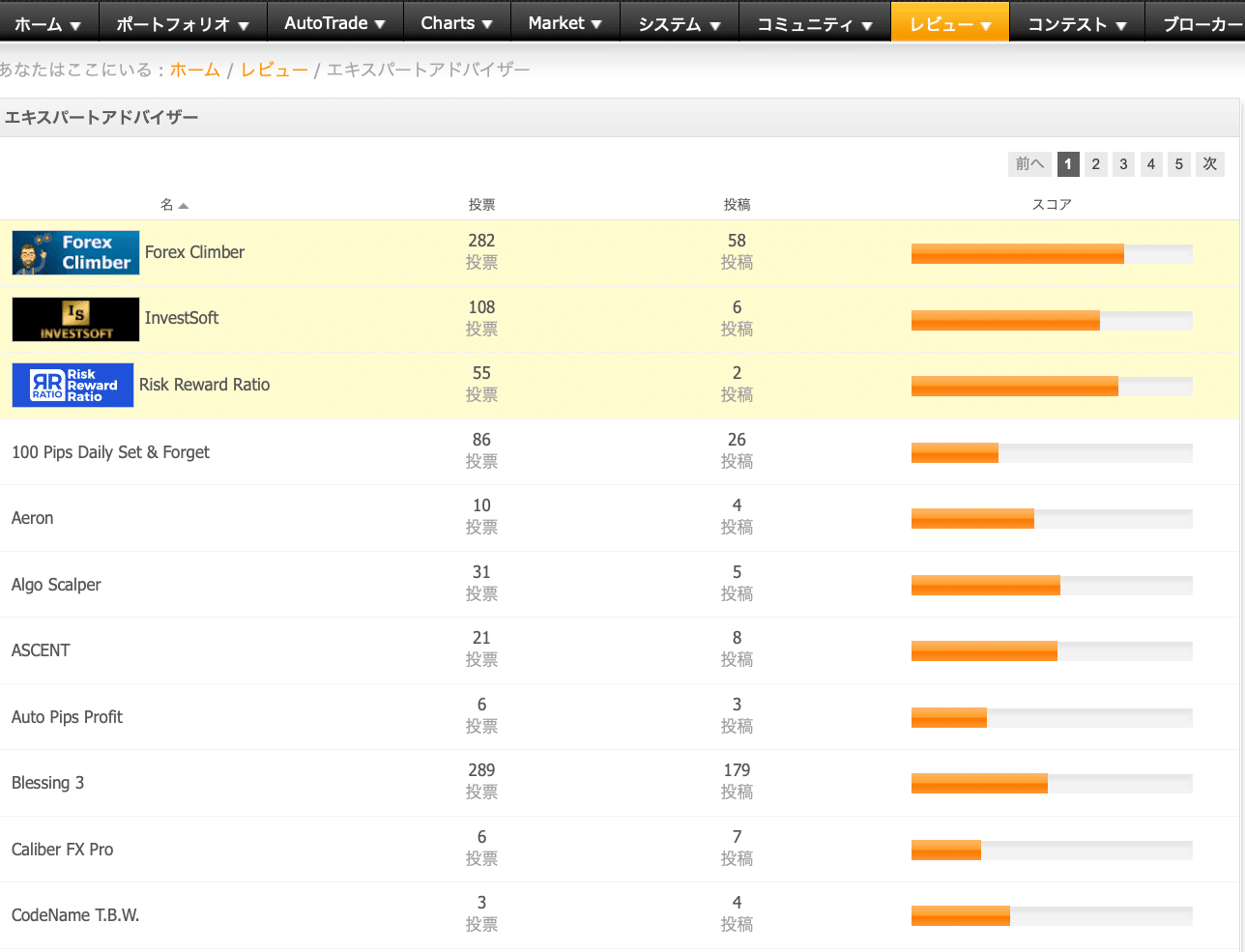Open the Aeron expert advisor

[32, 518]
